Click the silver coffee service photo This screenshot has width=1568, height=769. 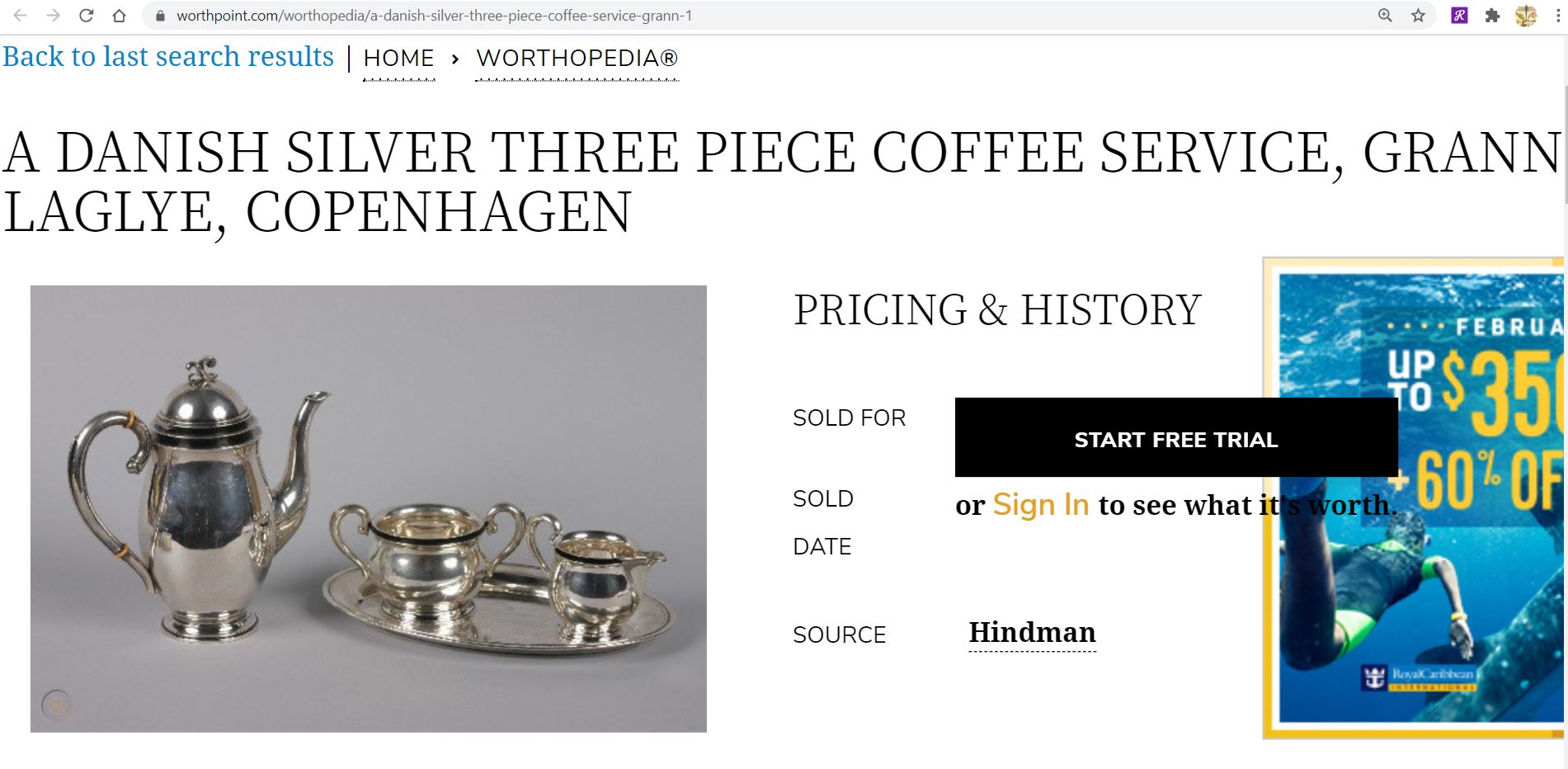coord(368,509)
